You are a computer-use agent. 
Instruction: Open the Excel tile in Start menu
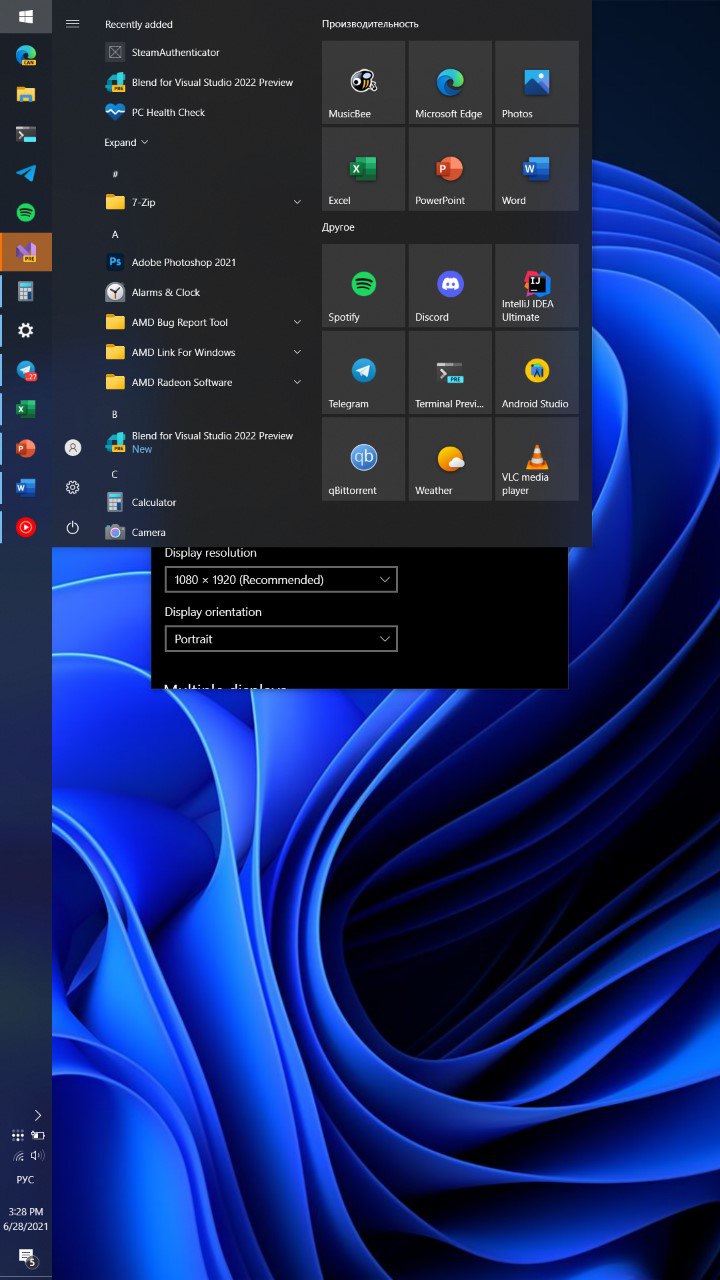363,169
